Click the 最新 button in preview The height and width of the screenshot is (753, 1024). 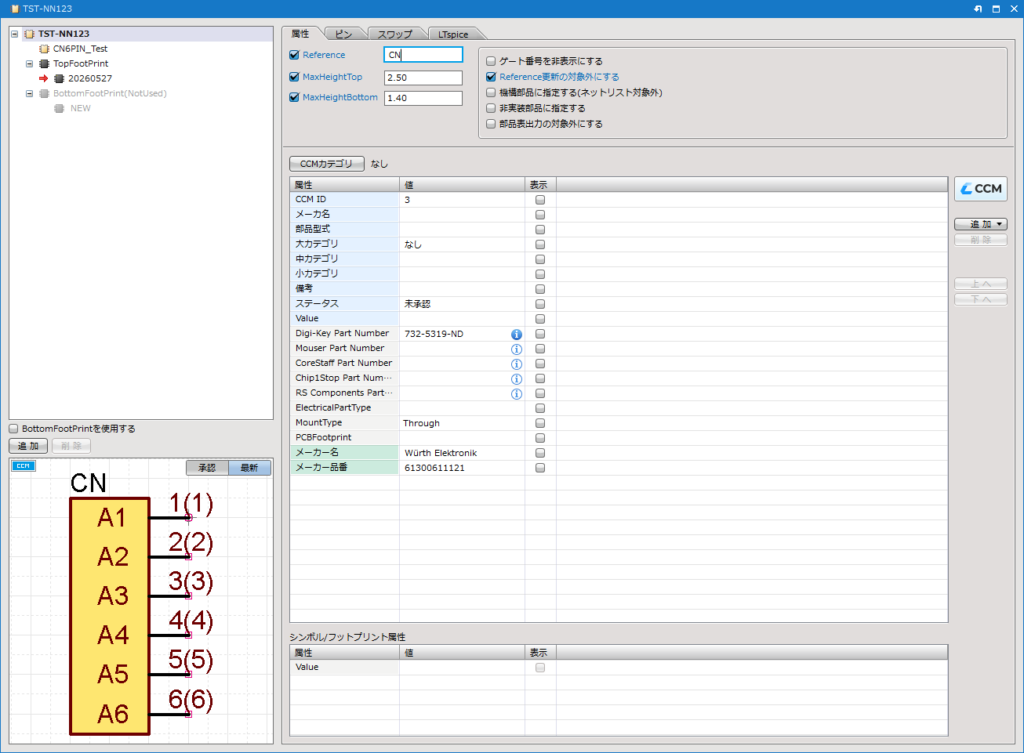click(249, 468)
